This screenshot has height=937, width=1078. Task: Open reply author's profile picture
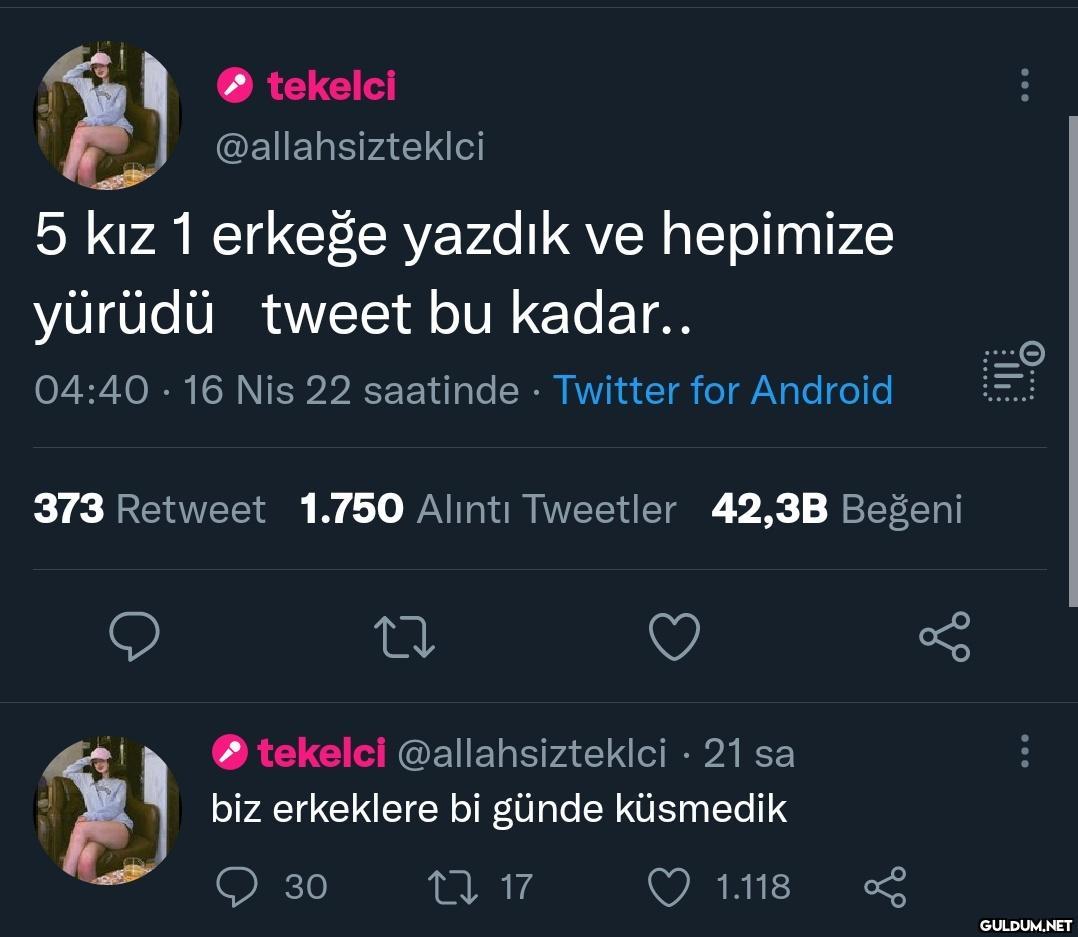click(108, 810)
